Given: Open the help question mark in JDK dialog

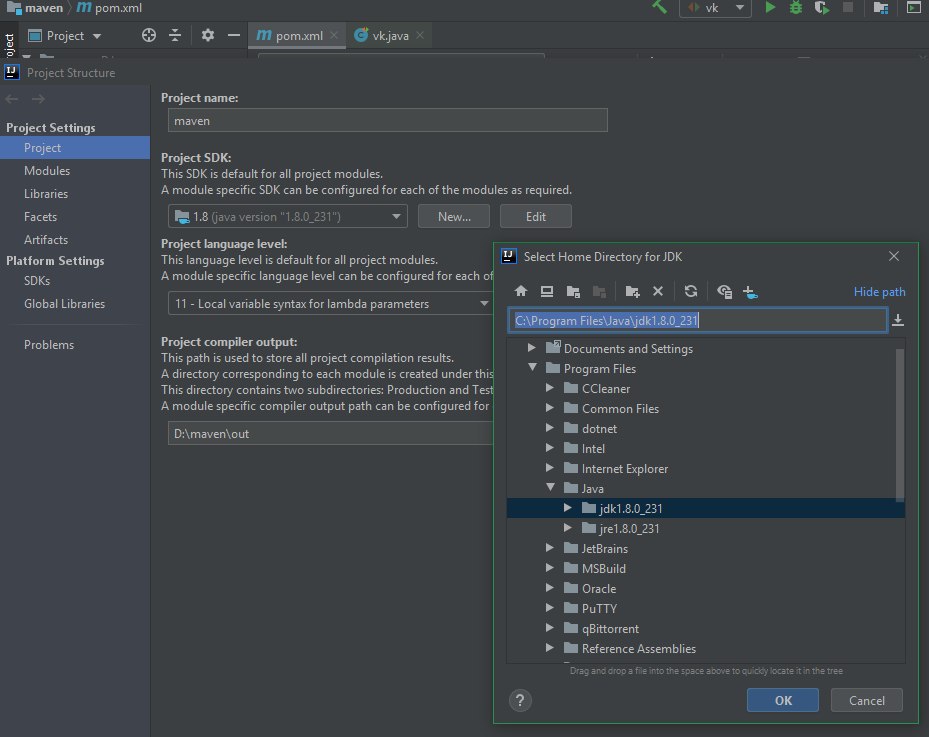Looking at the screenshot, I should coord(520,700).
